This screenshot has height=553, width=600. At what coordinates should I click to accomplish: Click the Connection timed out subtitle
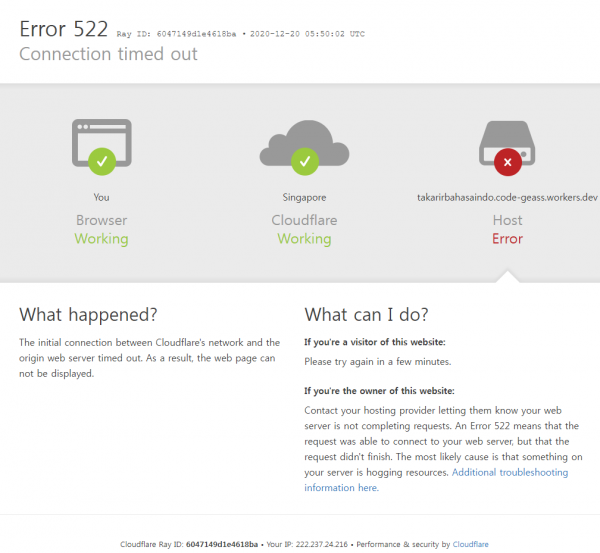(x=108, y=54)
